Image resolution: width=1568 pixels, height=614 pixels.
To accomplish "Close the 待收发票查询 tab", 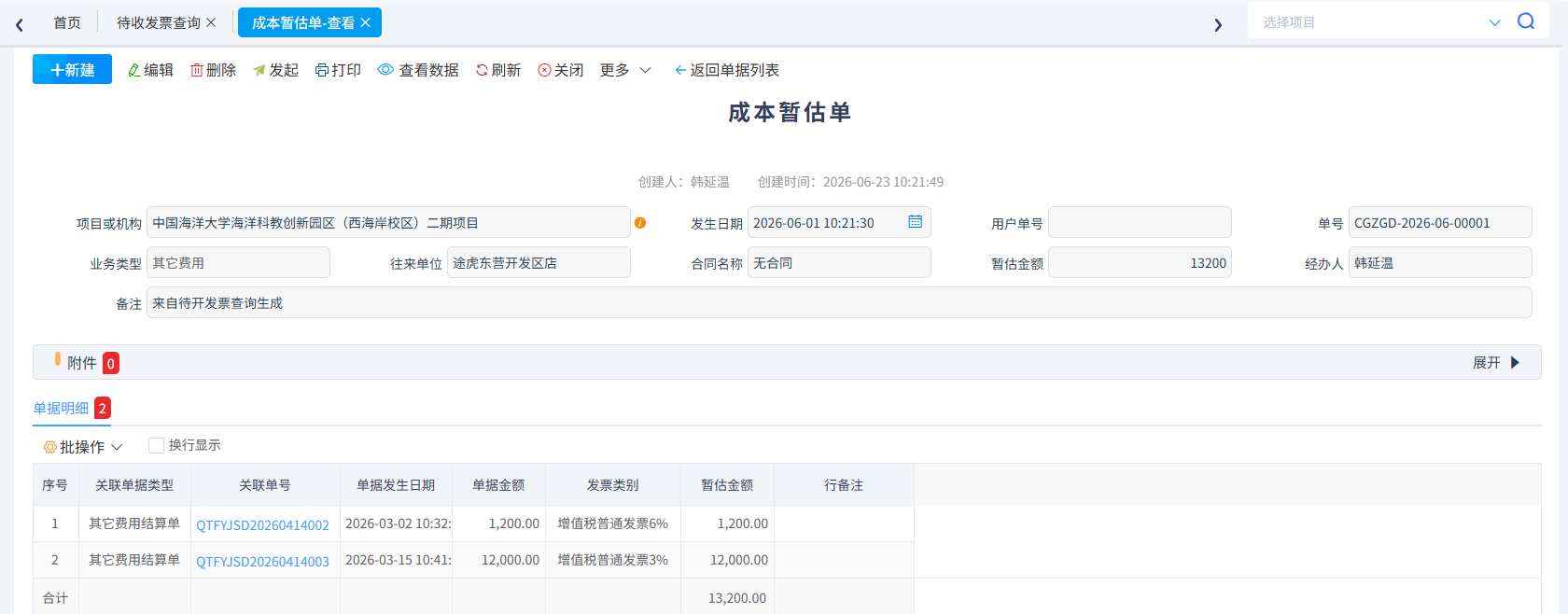I will pyautogui.click(x=211, y=22).
